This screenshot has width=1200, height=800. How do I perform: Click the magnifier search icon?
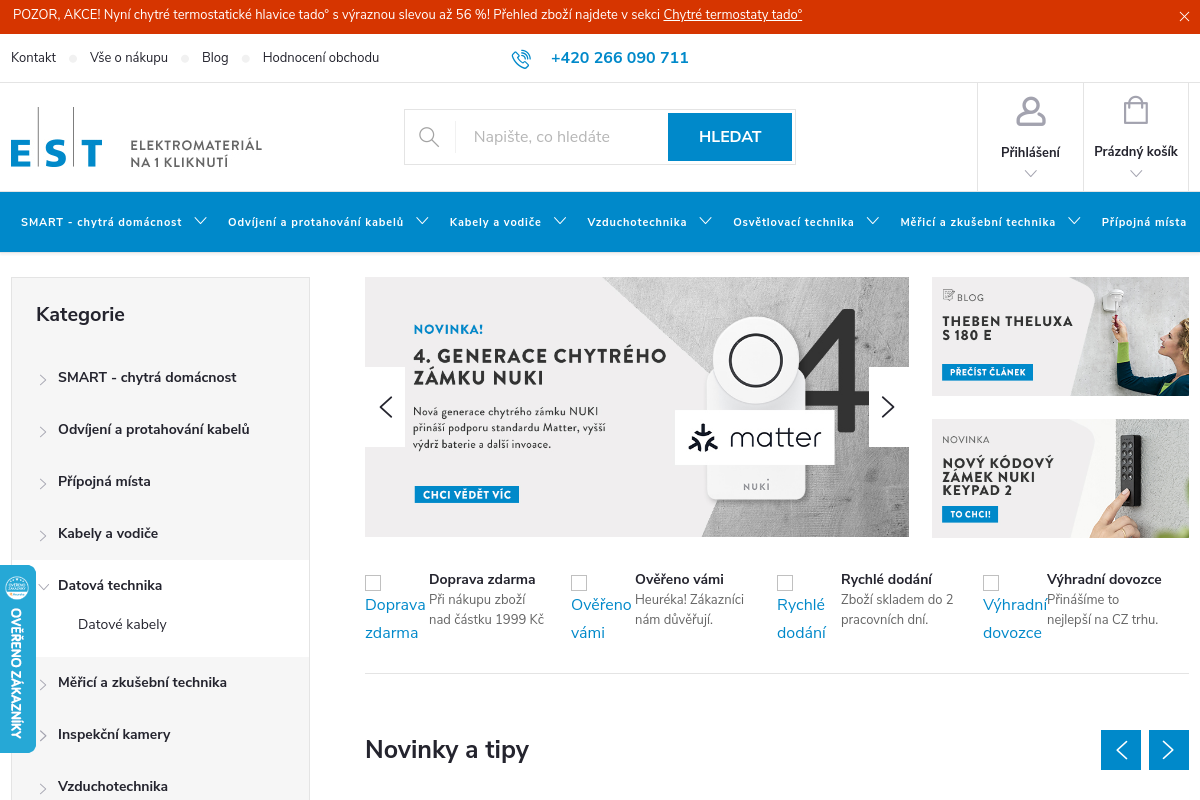point(429,137)
